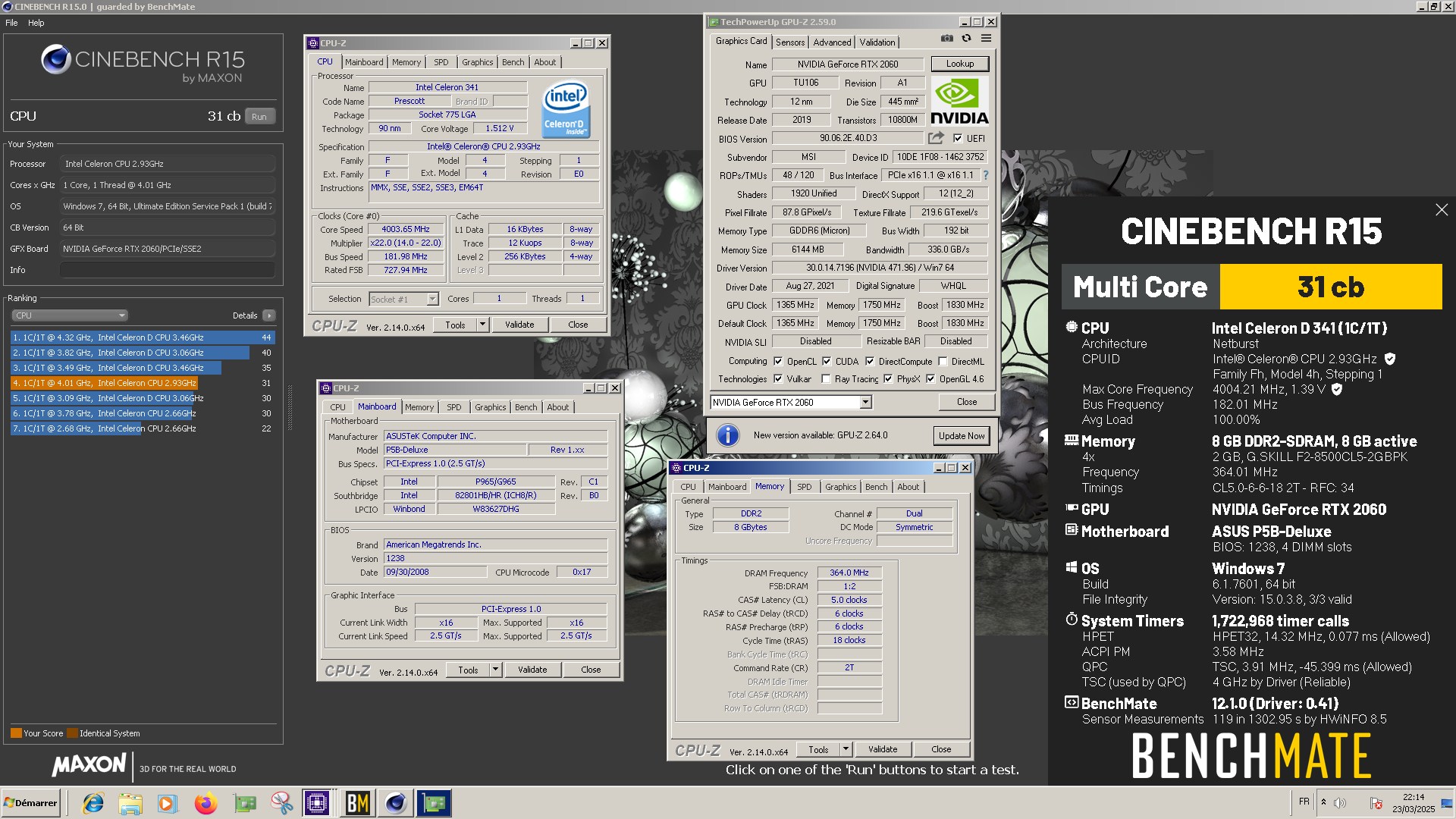Open Tools dropdown arrow in CPU-Z Memory window
The image size is (1456, 819).
[x=846, y=749]
